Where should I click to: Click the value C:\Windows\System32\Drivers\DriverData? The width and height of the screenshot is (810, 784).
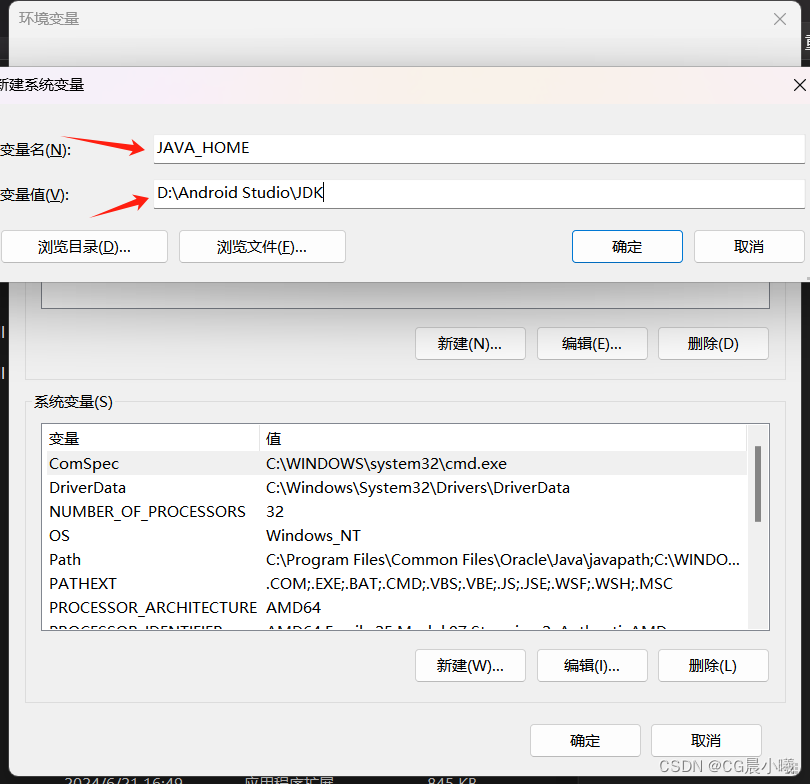pos(418,488)
